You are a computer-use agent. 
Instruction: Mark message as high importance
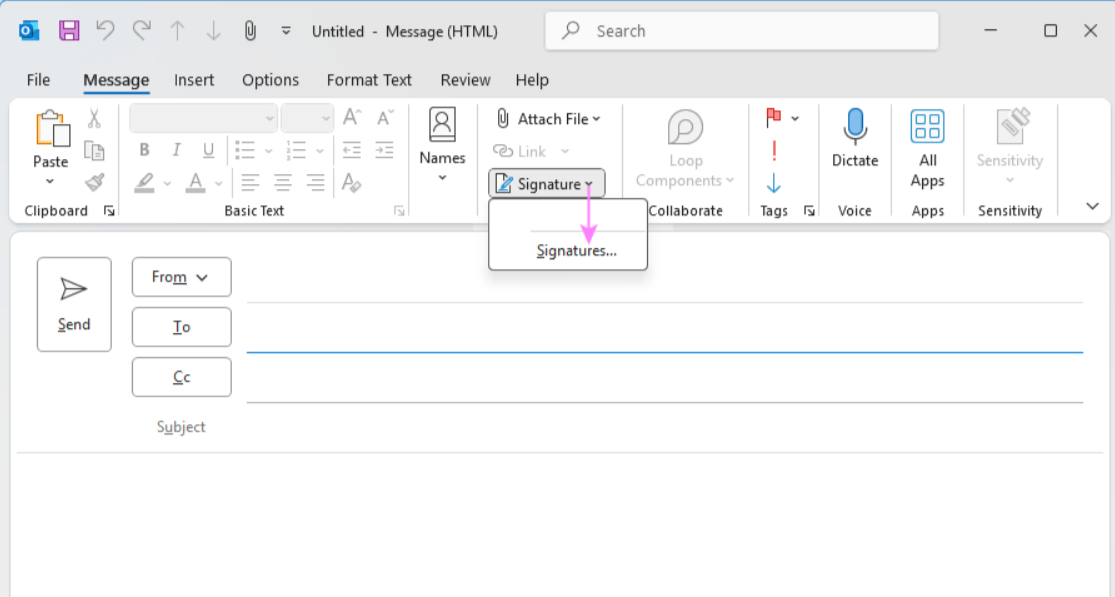point(773,152)
